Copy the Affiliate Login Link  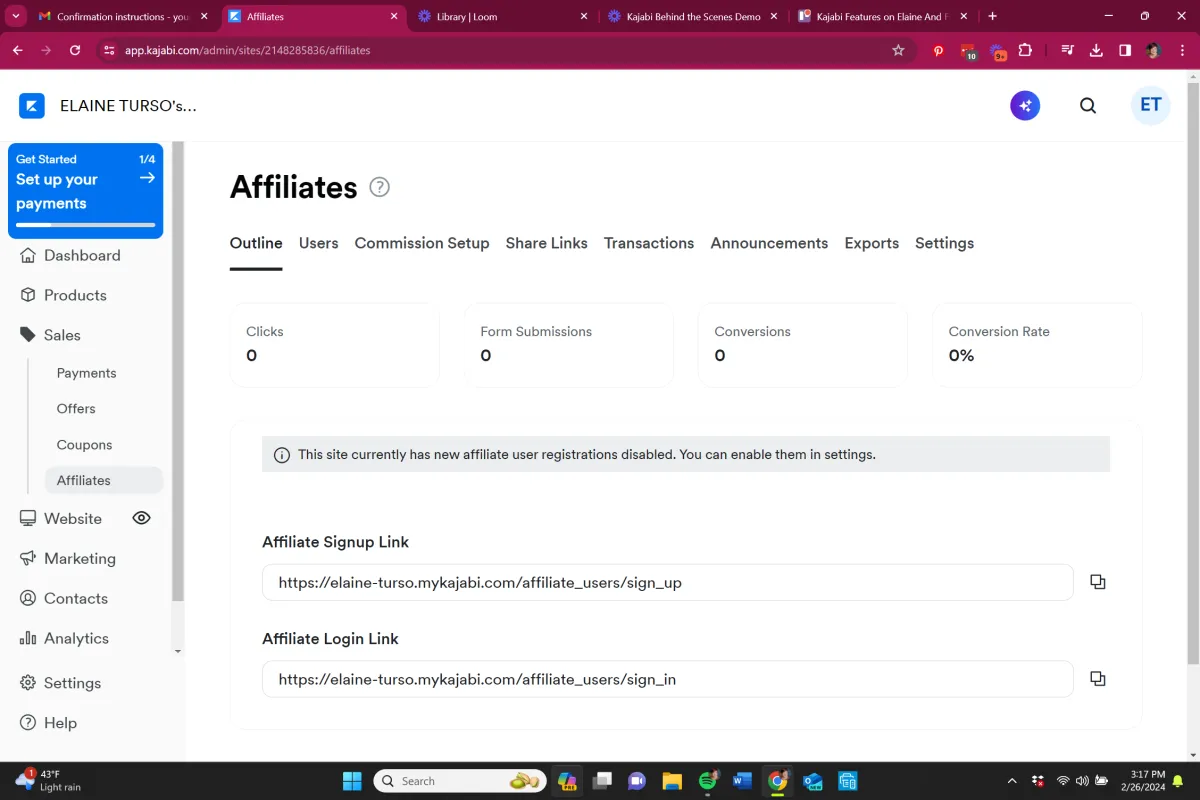point(1098,679)
